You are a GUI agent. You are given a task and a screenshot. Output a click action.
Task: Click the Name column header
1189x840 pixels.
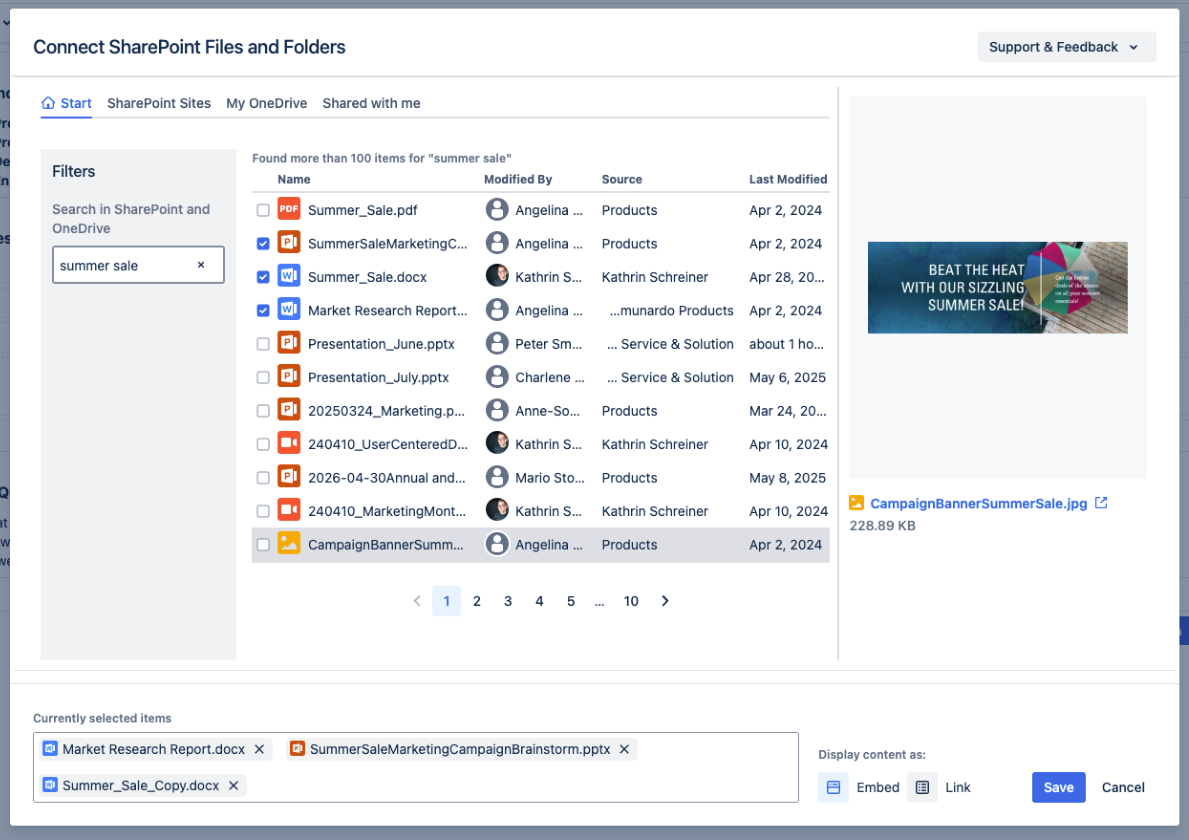tap(293, 179)
